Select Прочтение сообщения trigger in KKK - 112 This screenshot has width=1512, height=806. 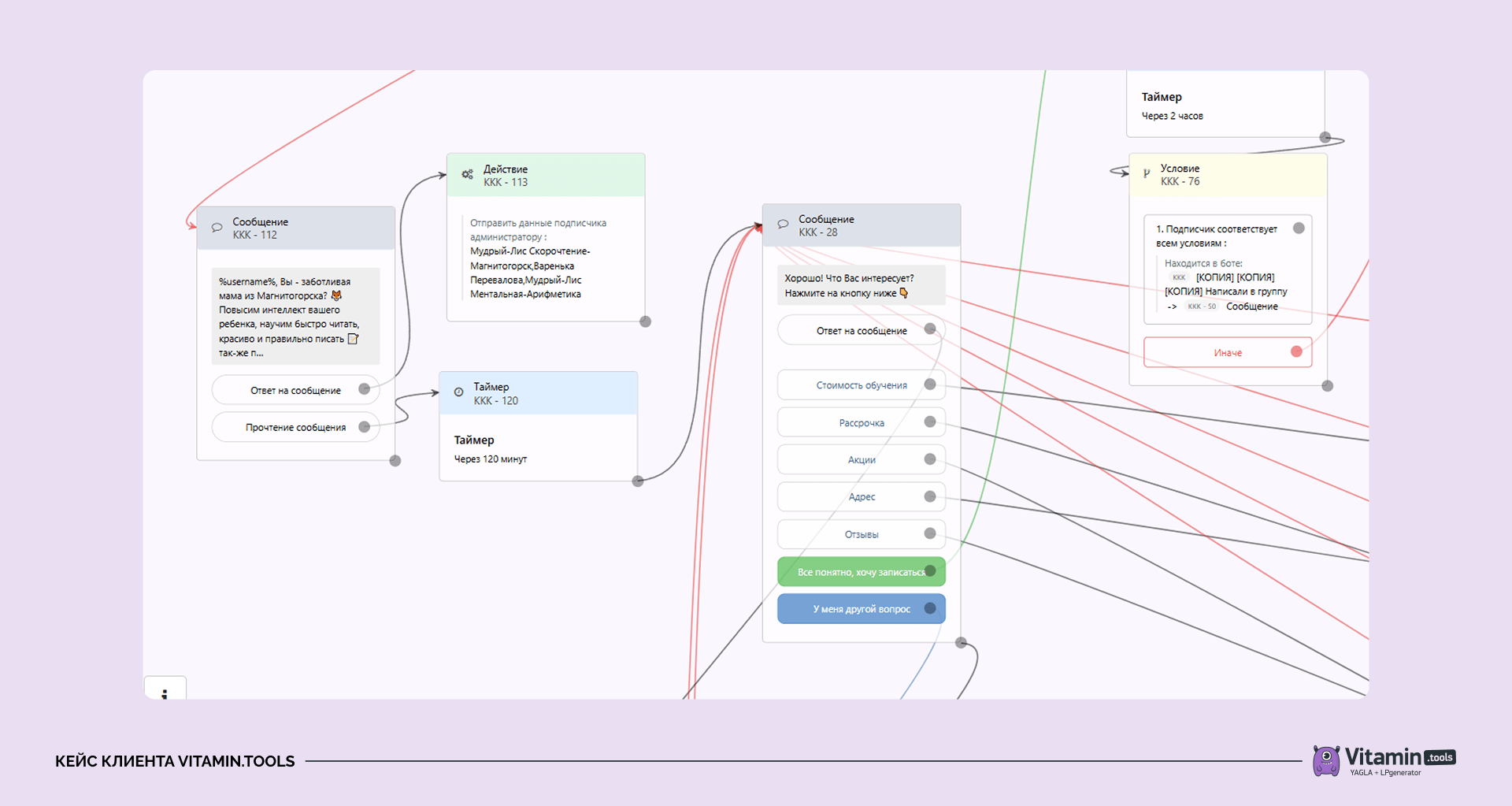pyautogui.click(x=295, y=427)
